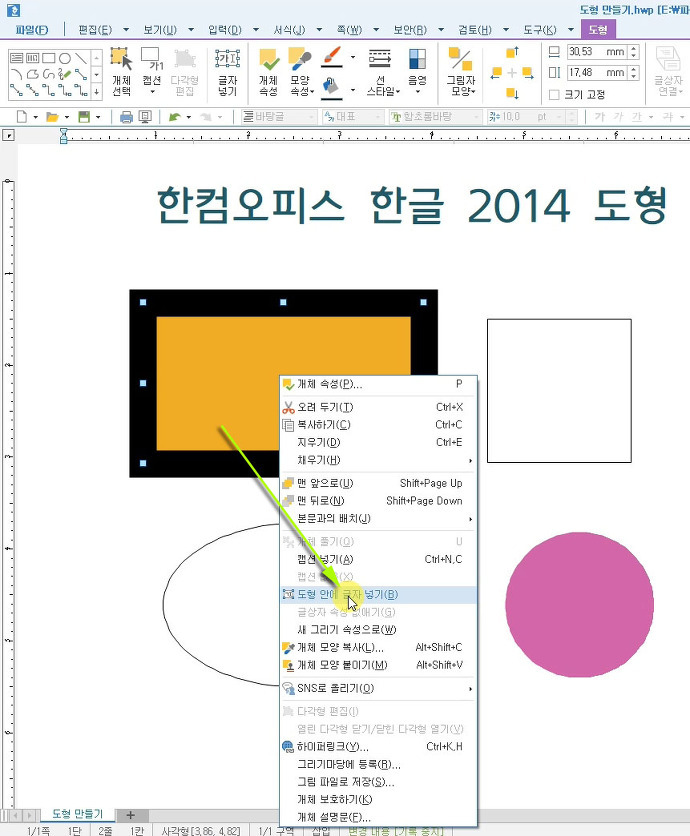Decrease height using down stepper arrow

coord(633,76)
